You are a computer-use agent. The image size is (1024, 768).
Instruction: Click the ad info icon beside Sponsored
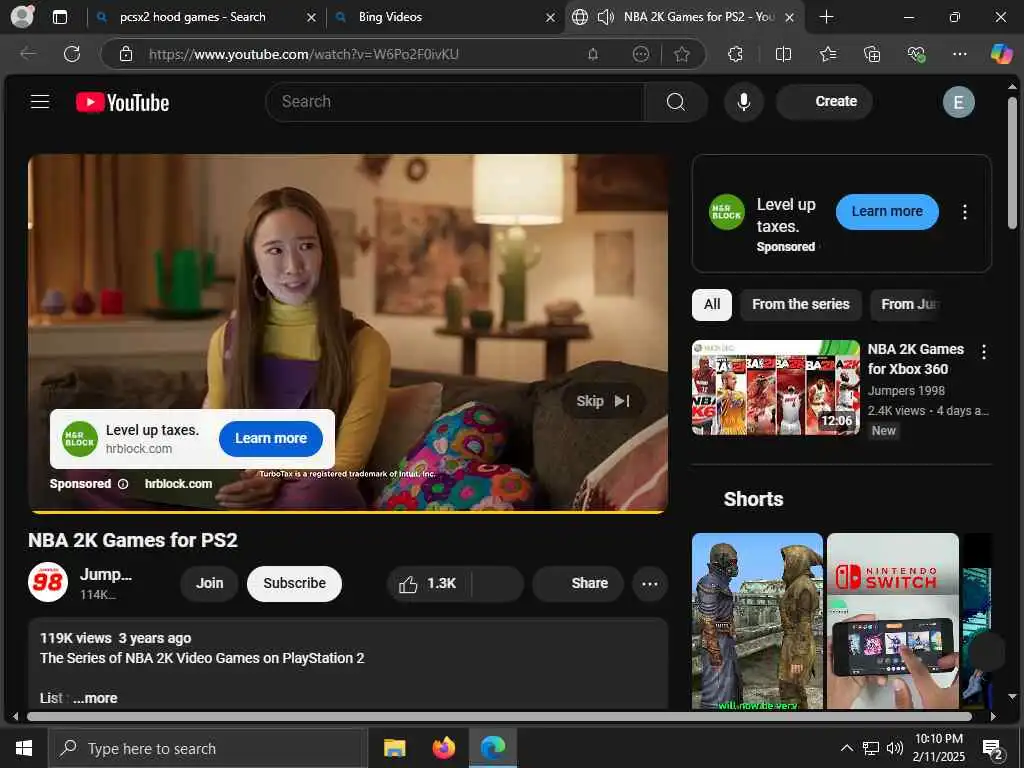tap(123, 484)
